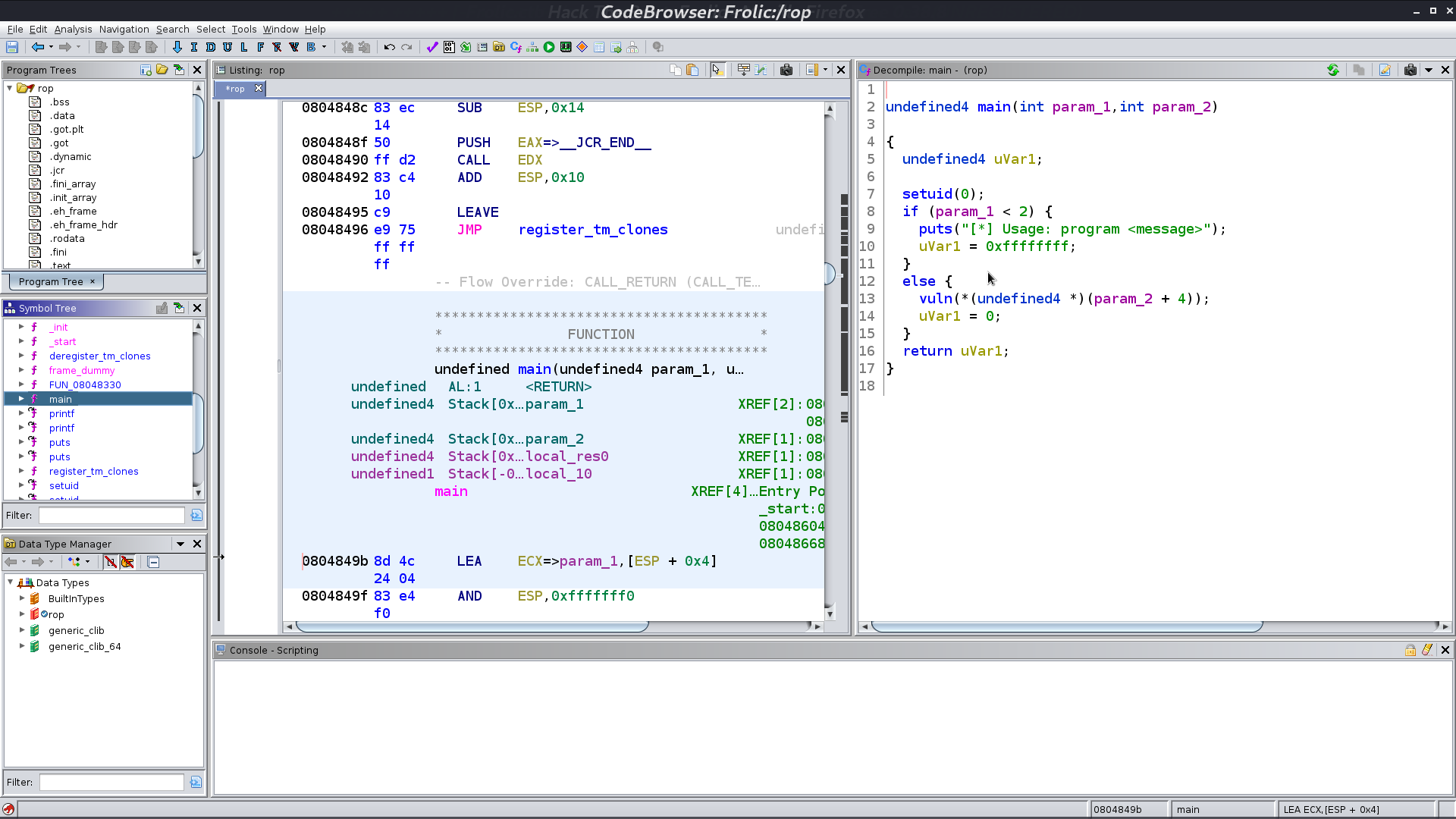Click the blue down arrow direction icon
This screenshot has height=819, width=1456.
point(177,47)
